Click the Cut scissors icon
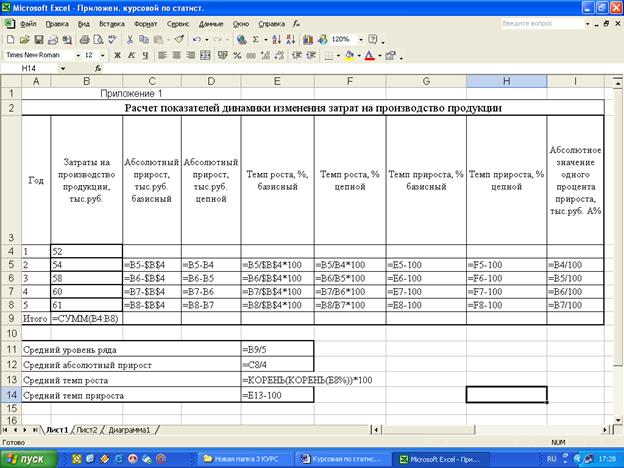 [130, 39]
